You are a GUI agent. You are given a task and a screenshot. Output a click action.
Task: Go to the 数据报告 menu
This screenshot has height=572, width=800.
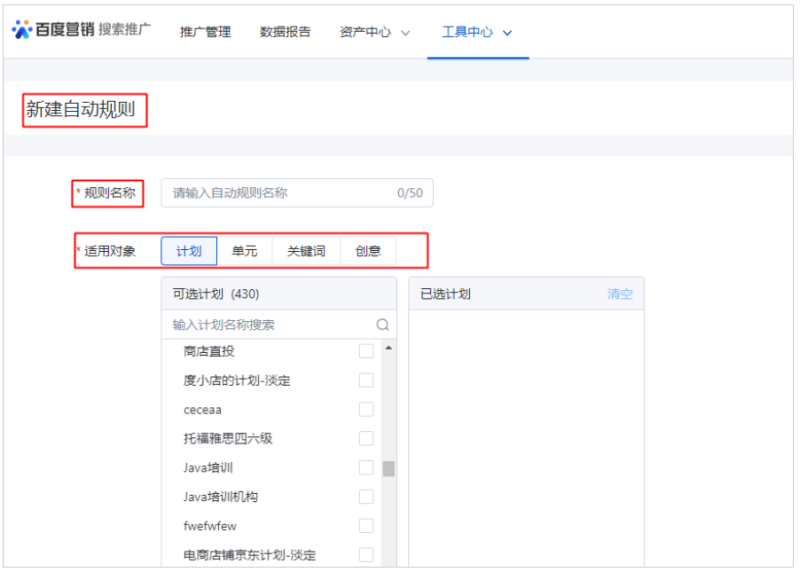click(x=285, y=32)
